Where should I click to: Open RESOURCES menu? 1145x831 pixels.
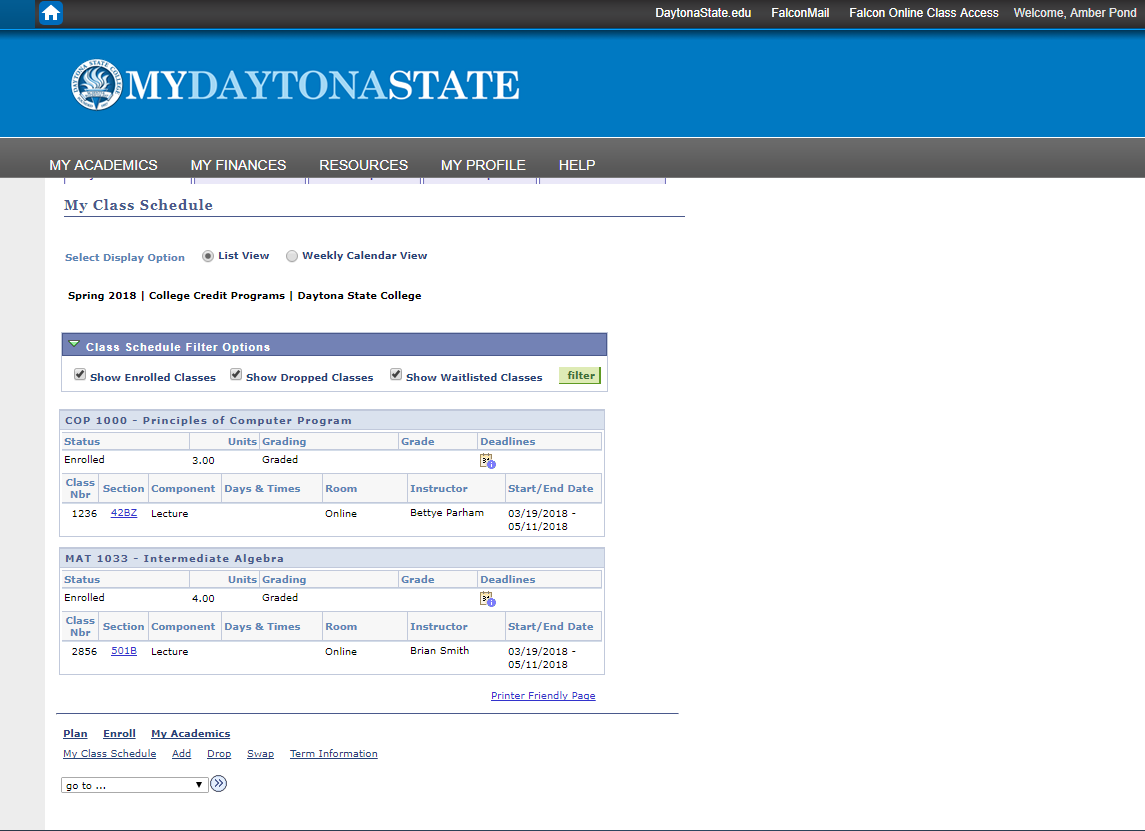pos(364,165)
